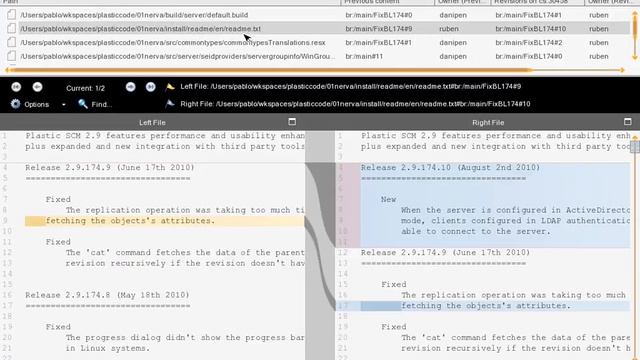640x360 pixels.
Task: Click left pane line Release 2.9.174.9 (June 17th 2010)
Action: coord(110,168)
